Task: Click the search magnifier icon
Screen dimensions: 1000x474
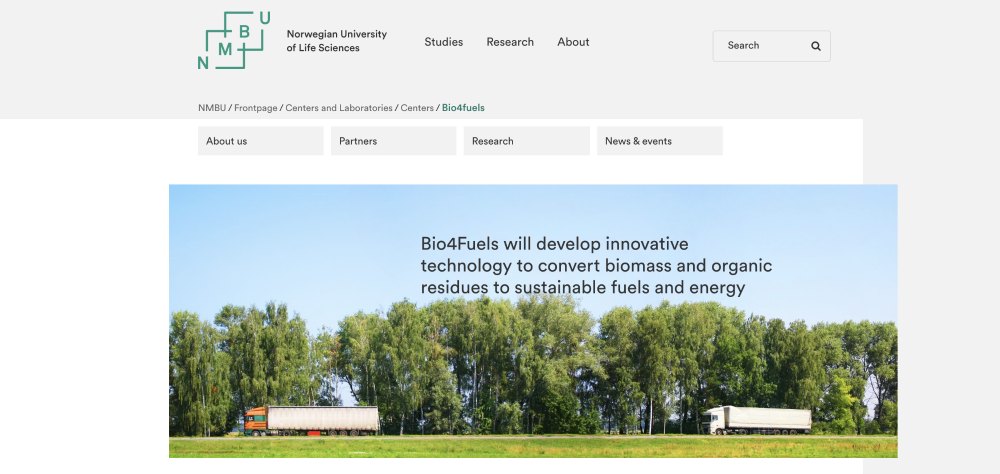Action: pos(815,46)
